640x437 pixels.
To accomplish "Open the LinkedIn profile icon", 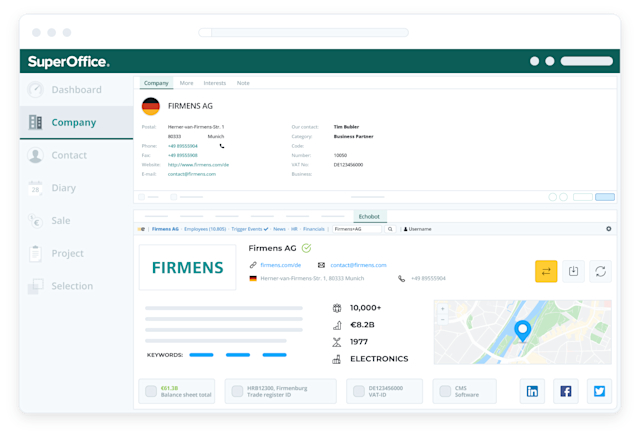I will (x=532, y=391).
